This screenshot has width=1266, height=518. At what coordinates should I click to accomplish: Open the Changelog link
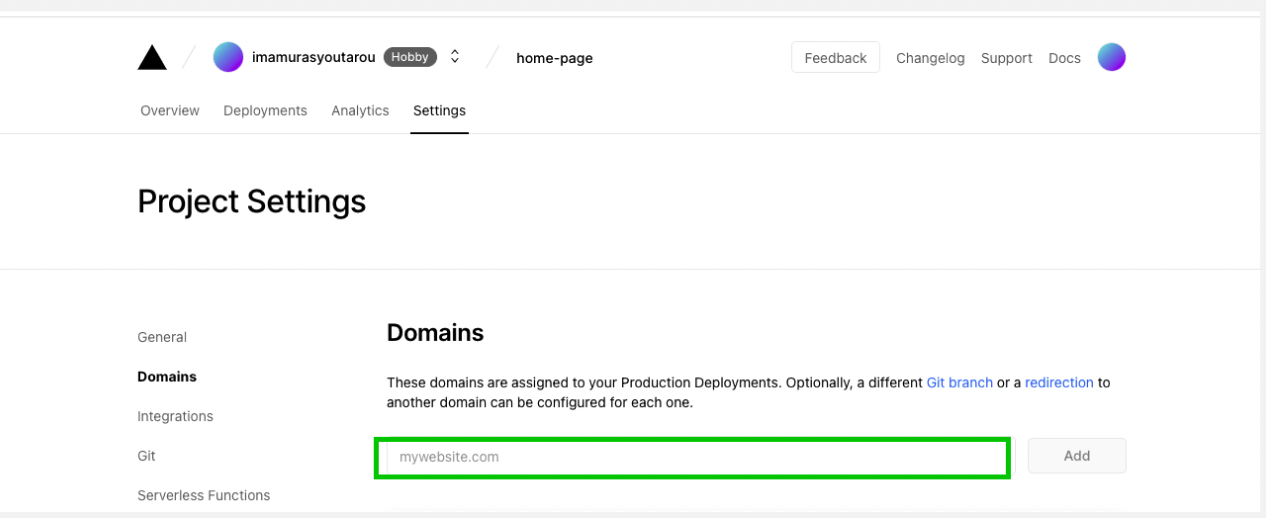930,58
